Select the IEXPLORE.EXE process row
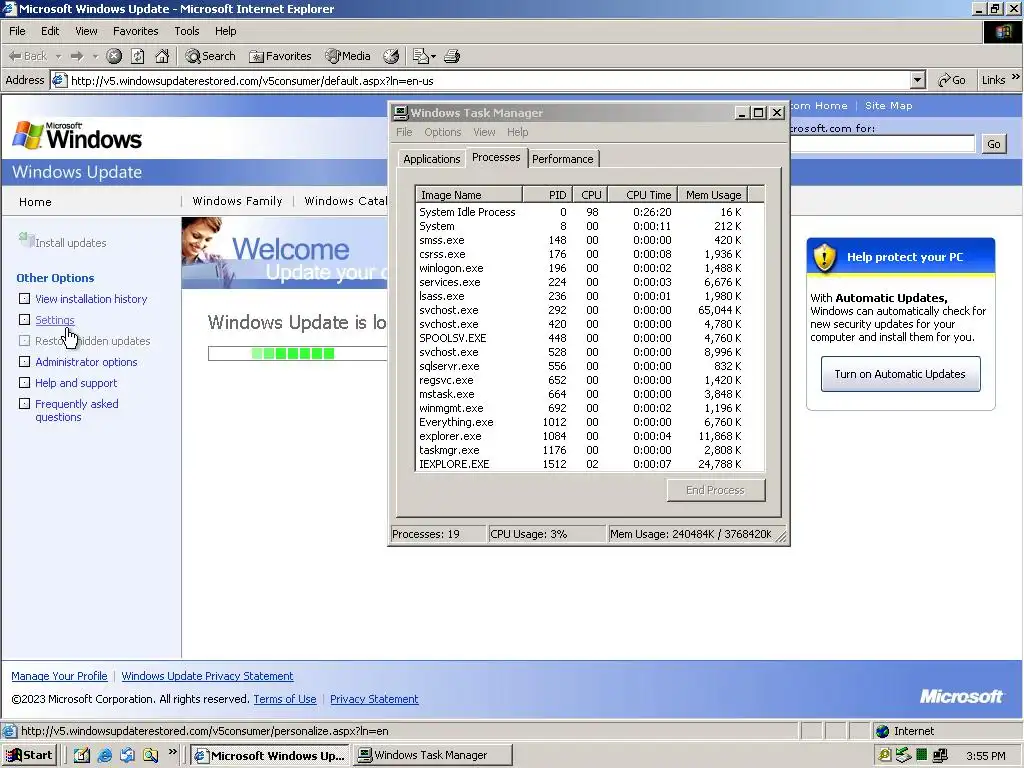 589,464
